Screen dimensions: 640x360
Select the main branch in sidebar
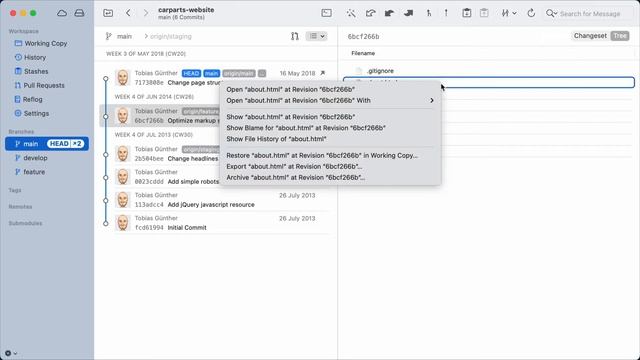pos(47,144)
